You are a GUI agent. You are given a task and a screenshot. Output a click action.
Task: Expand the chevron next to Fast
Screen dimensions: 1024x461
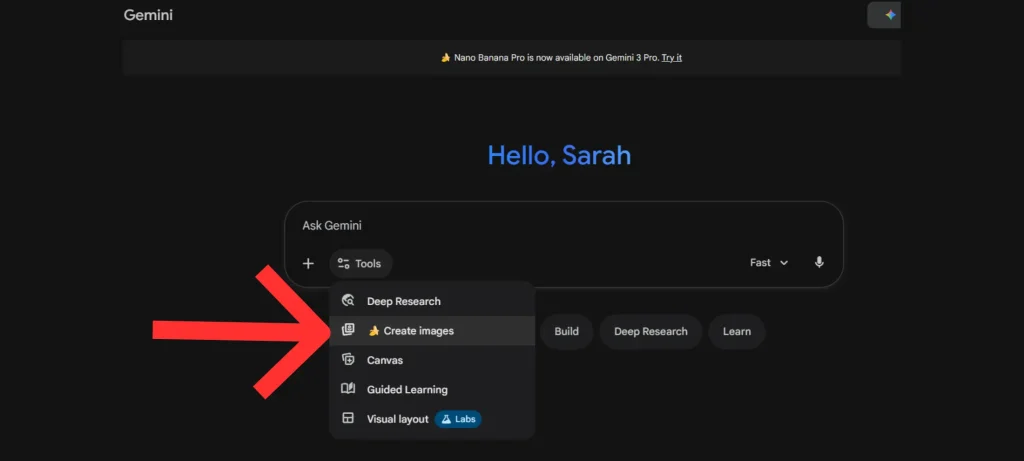coord(784,263)
